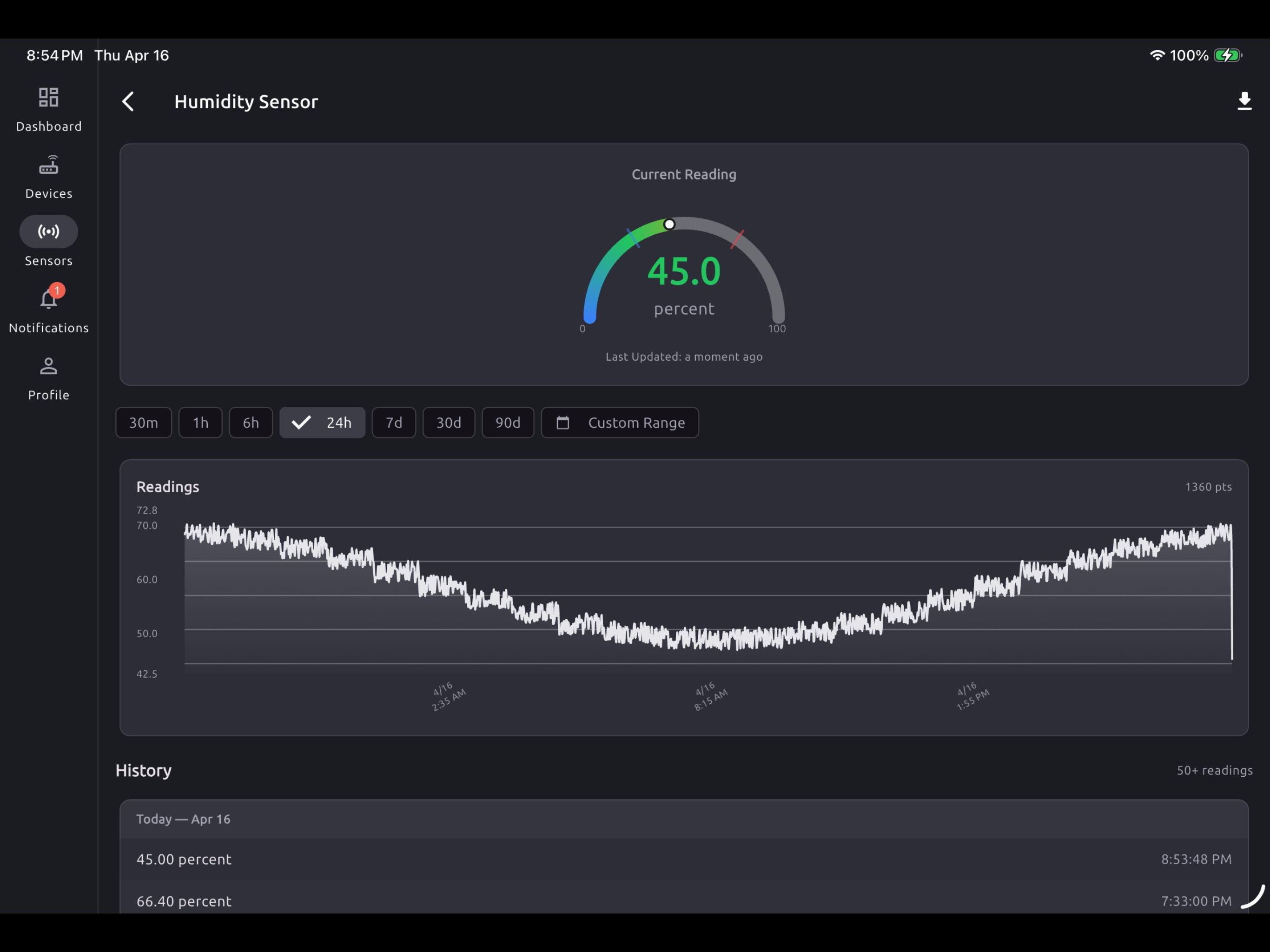Tap the Thu Apr 16 status date
Image resolution: width=1270 pixels, height=952 pixels.
132,55
